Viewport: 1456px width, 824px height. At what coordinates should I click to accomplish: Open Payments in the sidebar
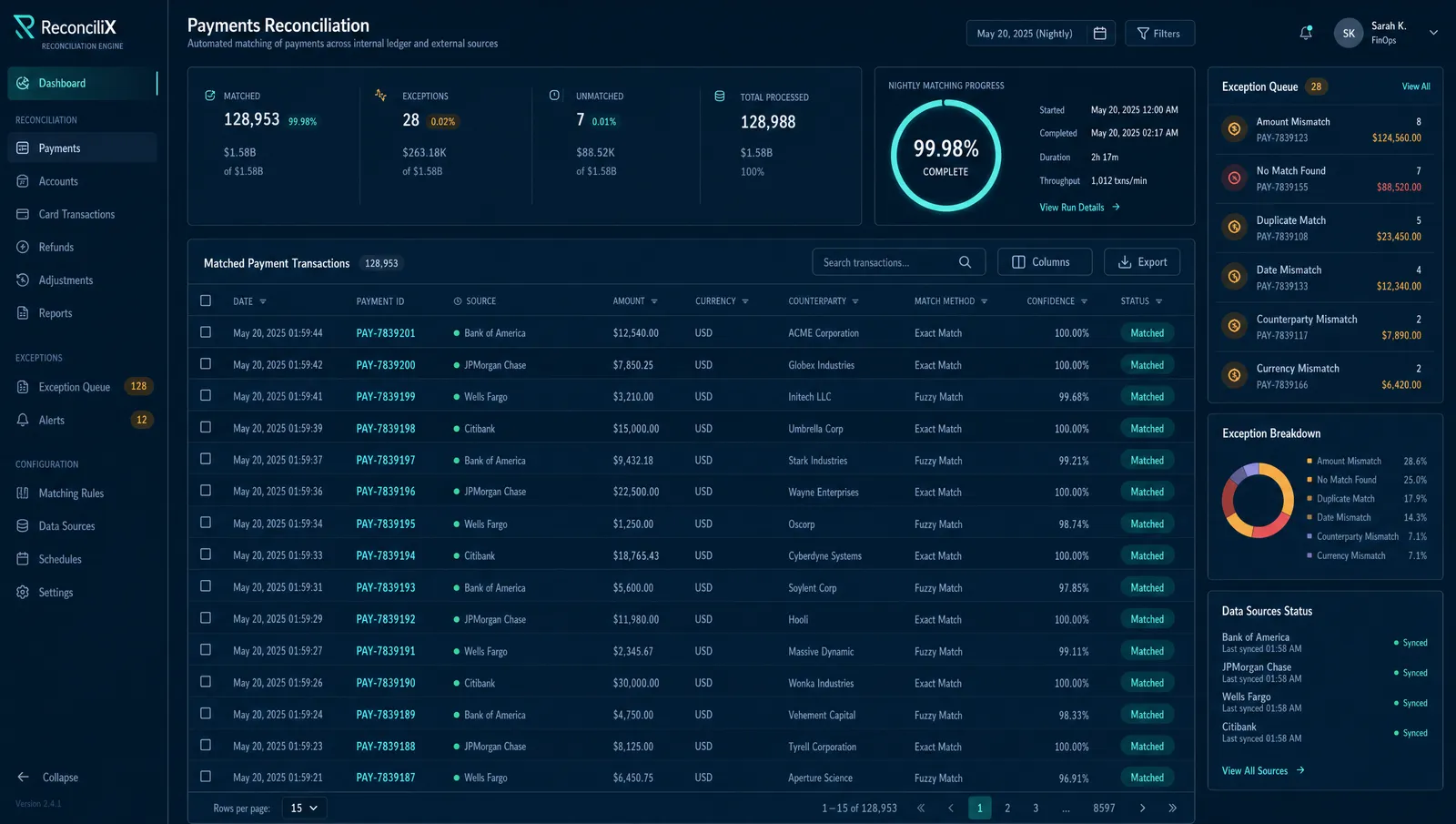point(82,148)
